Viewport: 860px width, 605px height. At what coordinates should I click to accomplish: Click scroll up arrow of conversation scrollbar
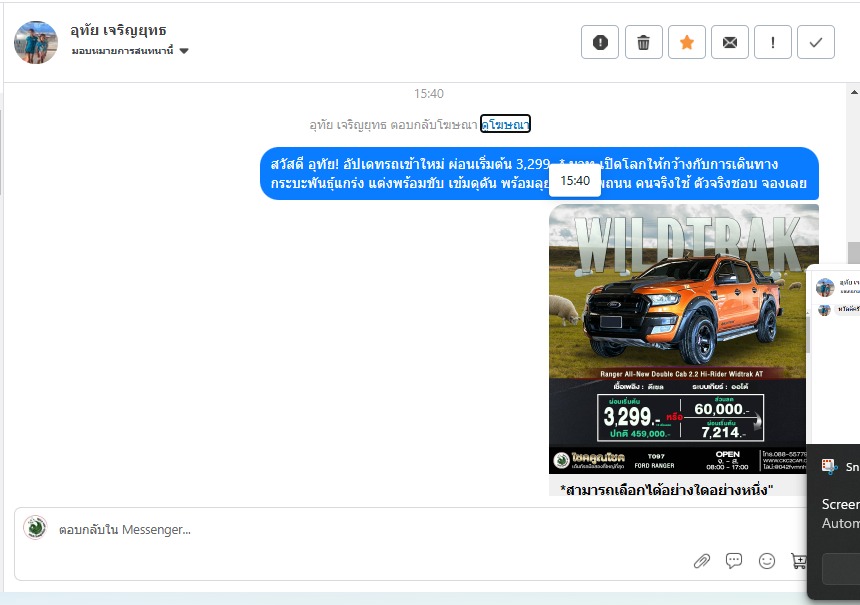coord(854,92)
